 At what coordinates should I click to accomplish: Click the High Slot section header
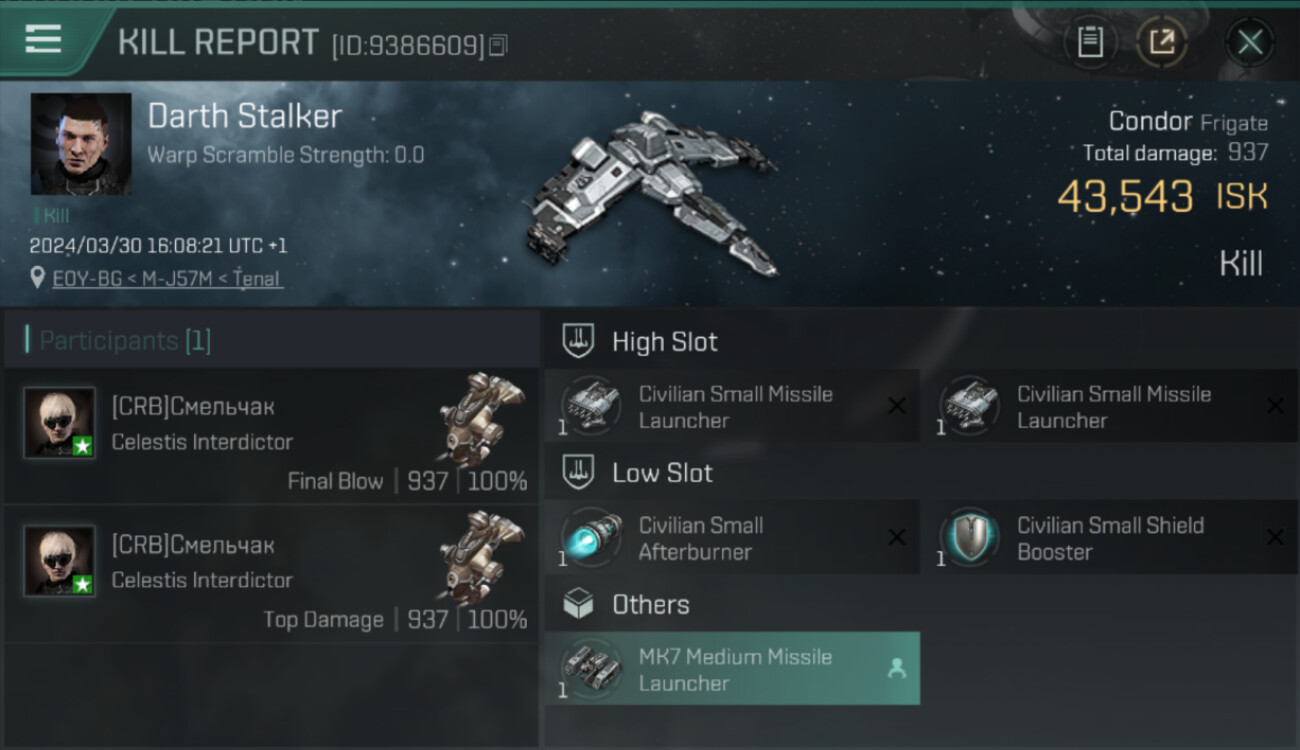[640, 342]
